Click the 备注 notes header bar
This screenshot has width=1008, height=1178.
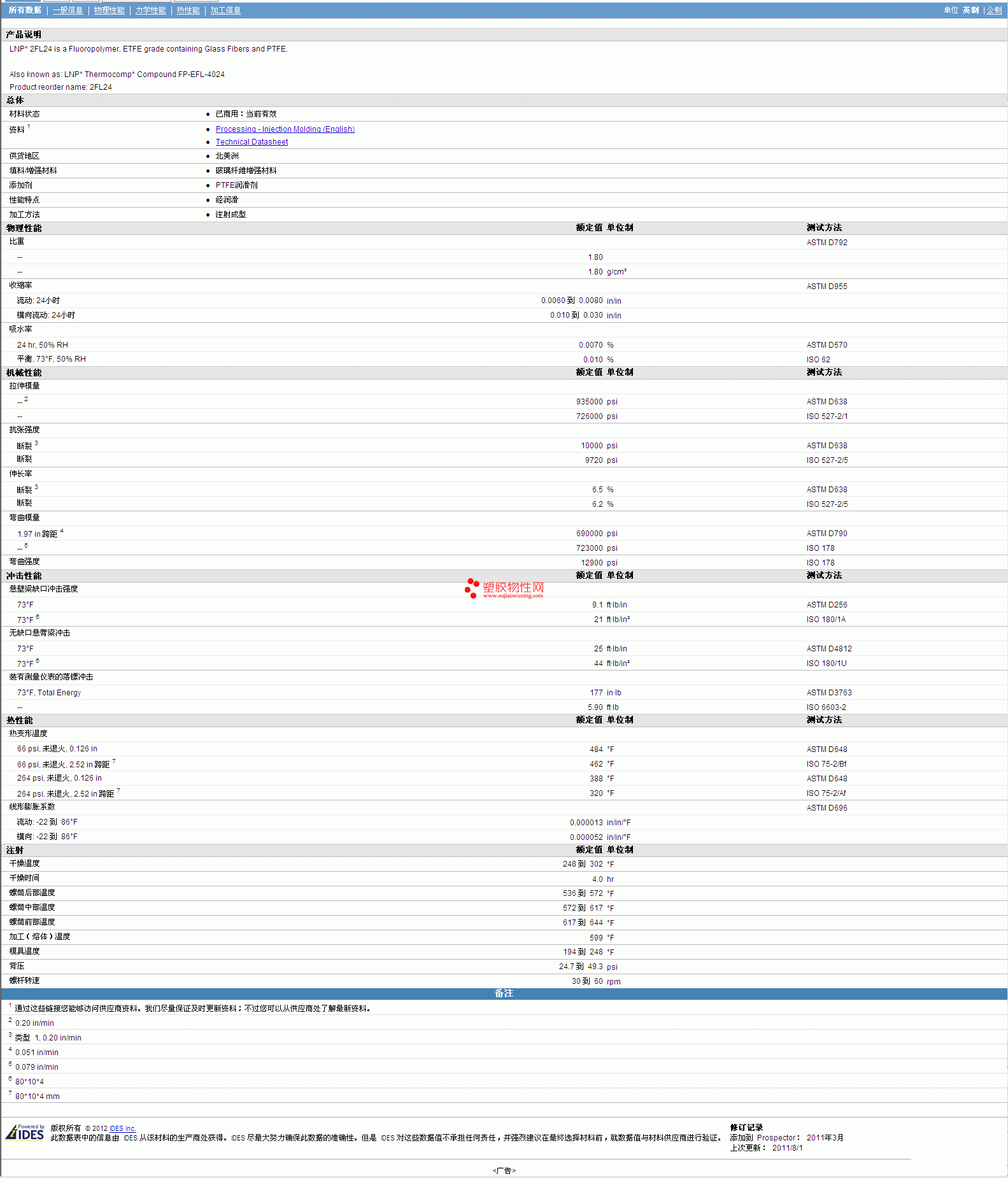click(x=504, y=993)
